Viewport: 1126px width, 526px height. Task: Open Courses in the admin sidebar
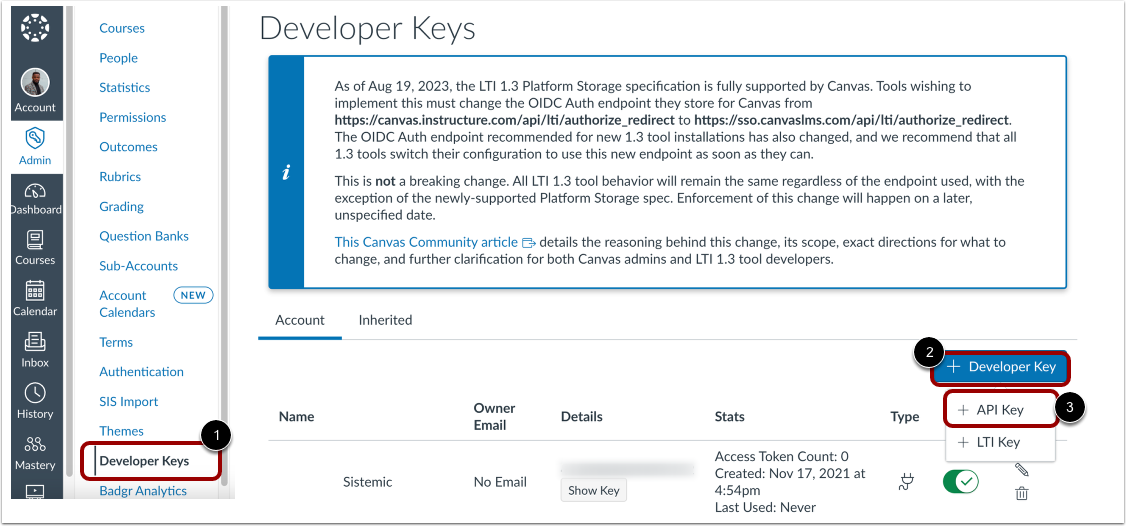coord(122,28)
